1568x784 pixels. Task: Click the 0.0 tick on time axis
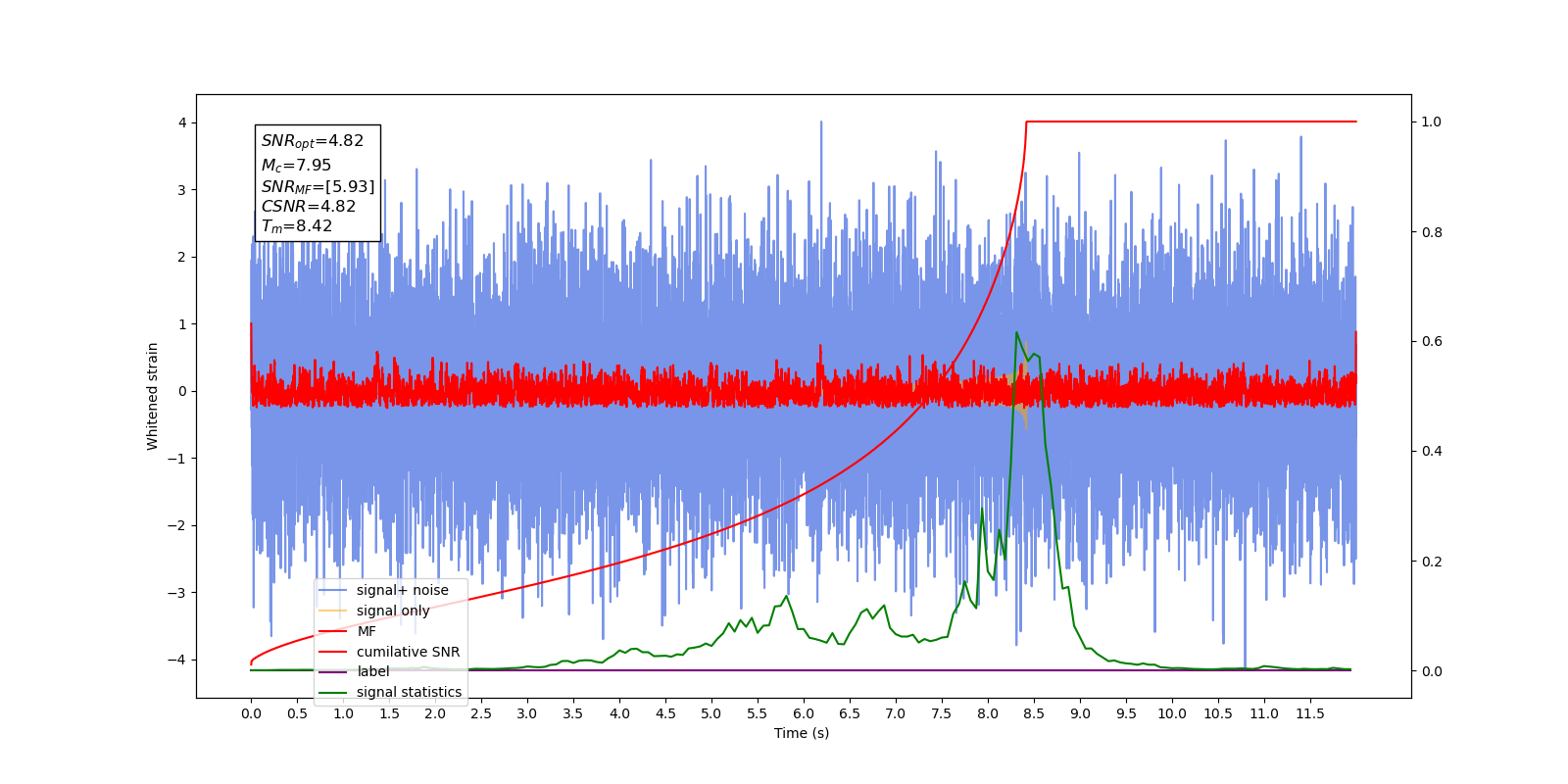[x=251, y=713]
